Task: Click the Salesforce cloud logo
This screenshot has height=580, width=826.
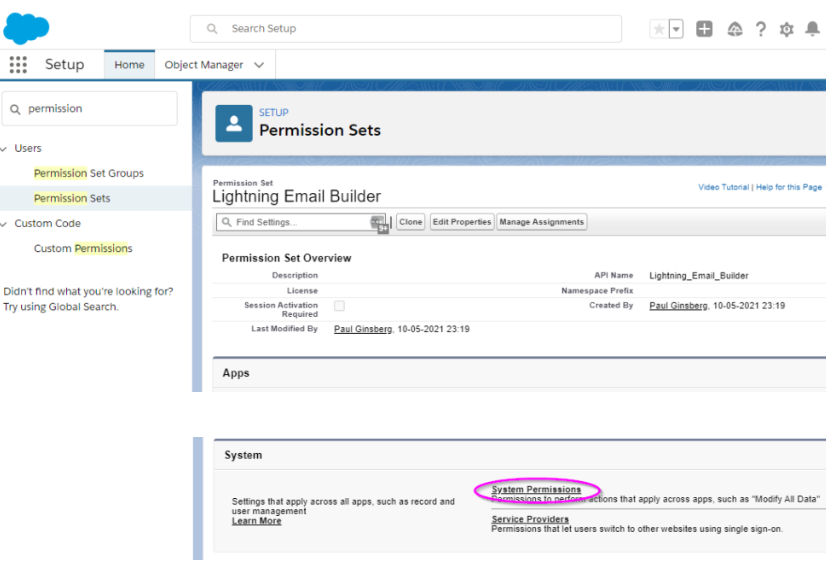Action: pos(25,25)
